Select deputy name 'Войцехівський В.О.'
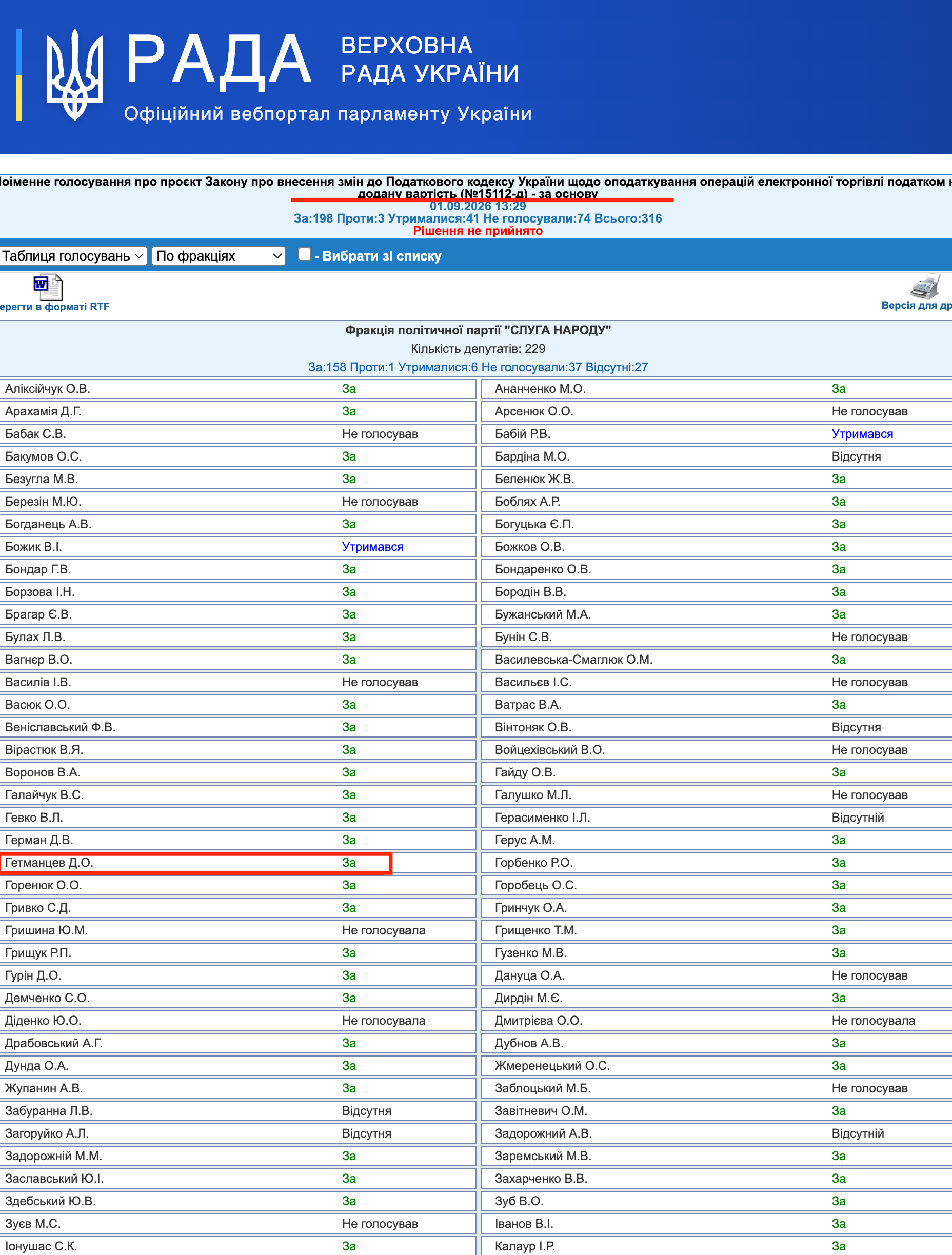This screenshot has height=1255, width=952. click(x=549, y=750)
